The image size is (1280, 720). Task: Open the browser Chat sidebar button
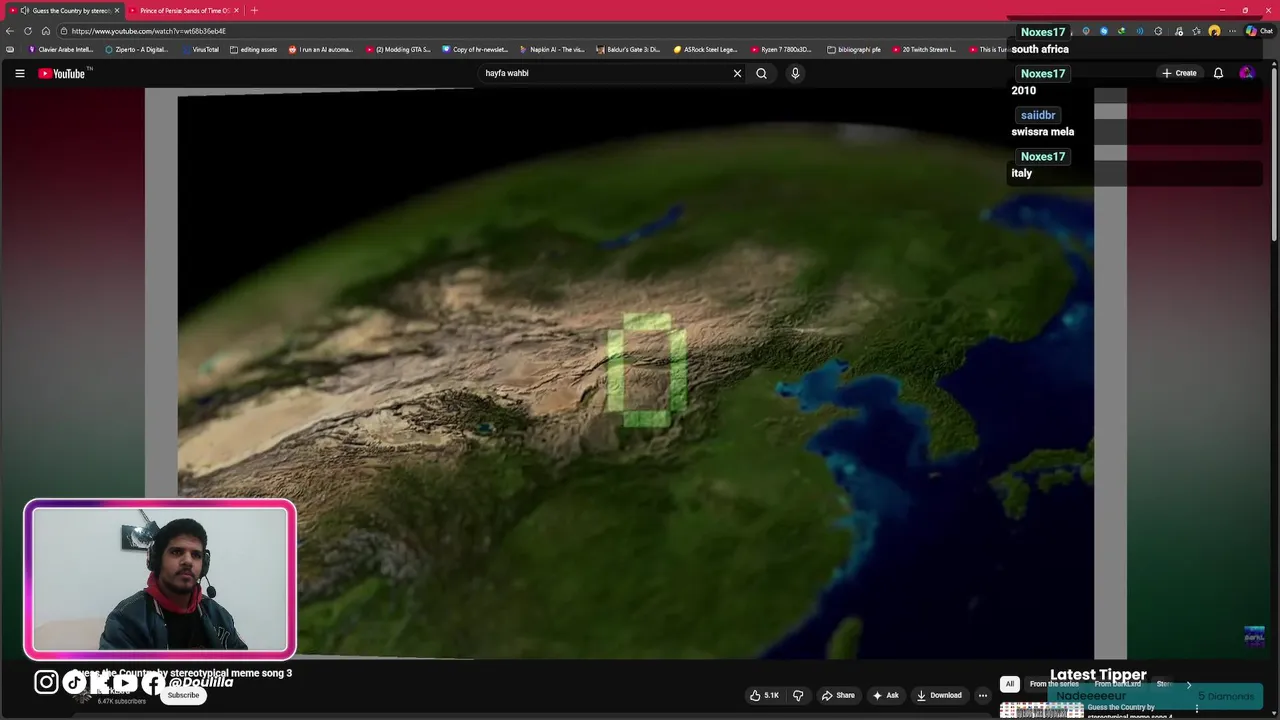click(x=1259, y=31)
